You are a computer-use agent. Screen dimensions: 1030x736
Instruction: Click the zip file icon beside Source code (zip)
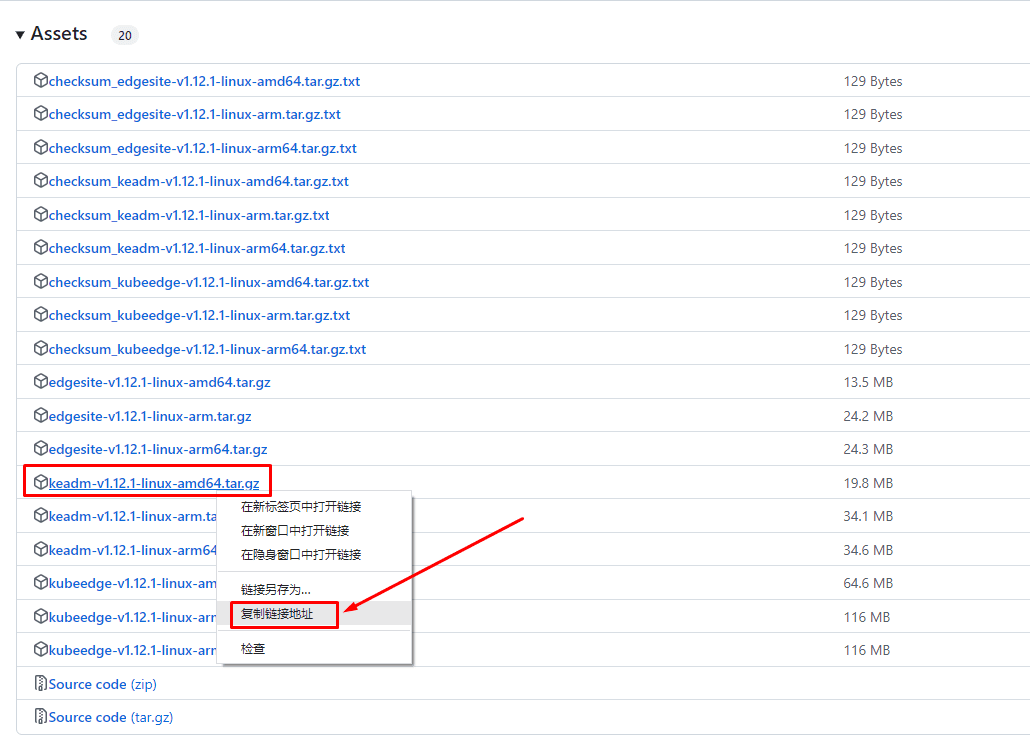41,683
